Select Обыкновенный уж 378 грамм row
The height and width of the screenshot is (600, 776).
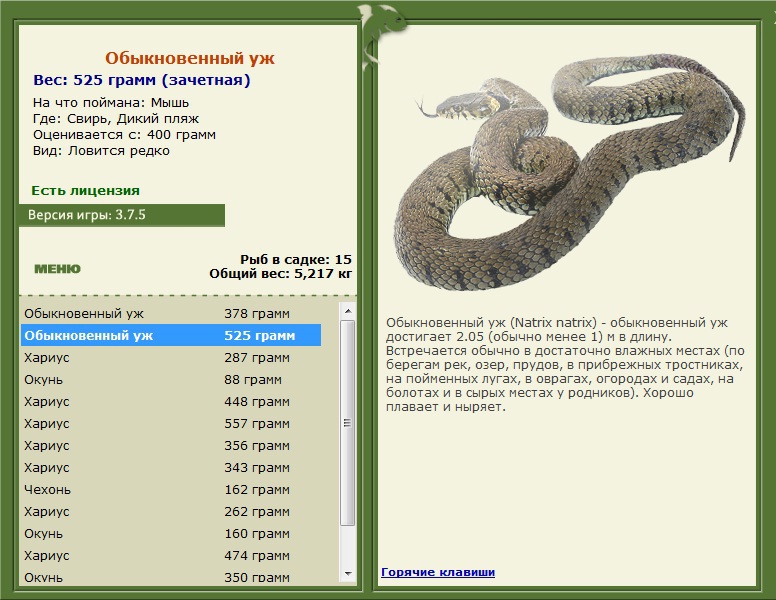pos(171,313)
